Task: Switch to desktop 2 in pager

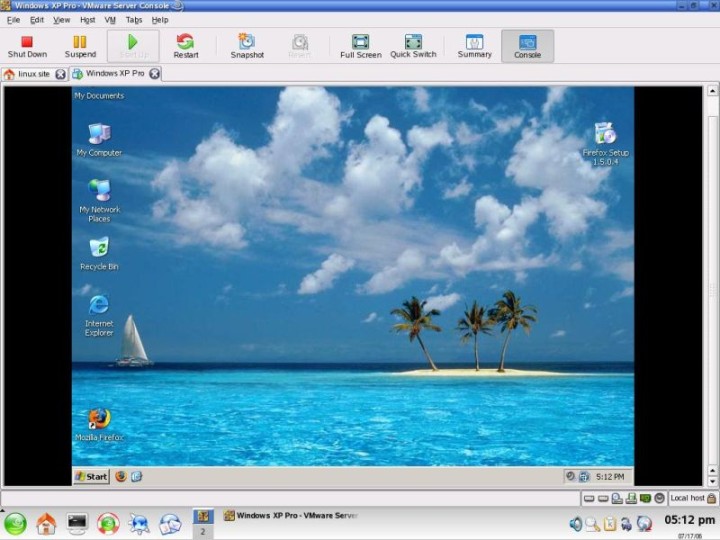Action: click(203, 532)
